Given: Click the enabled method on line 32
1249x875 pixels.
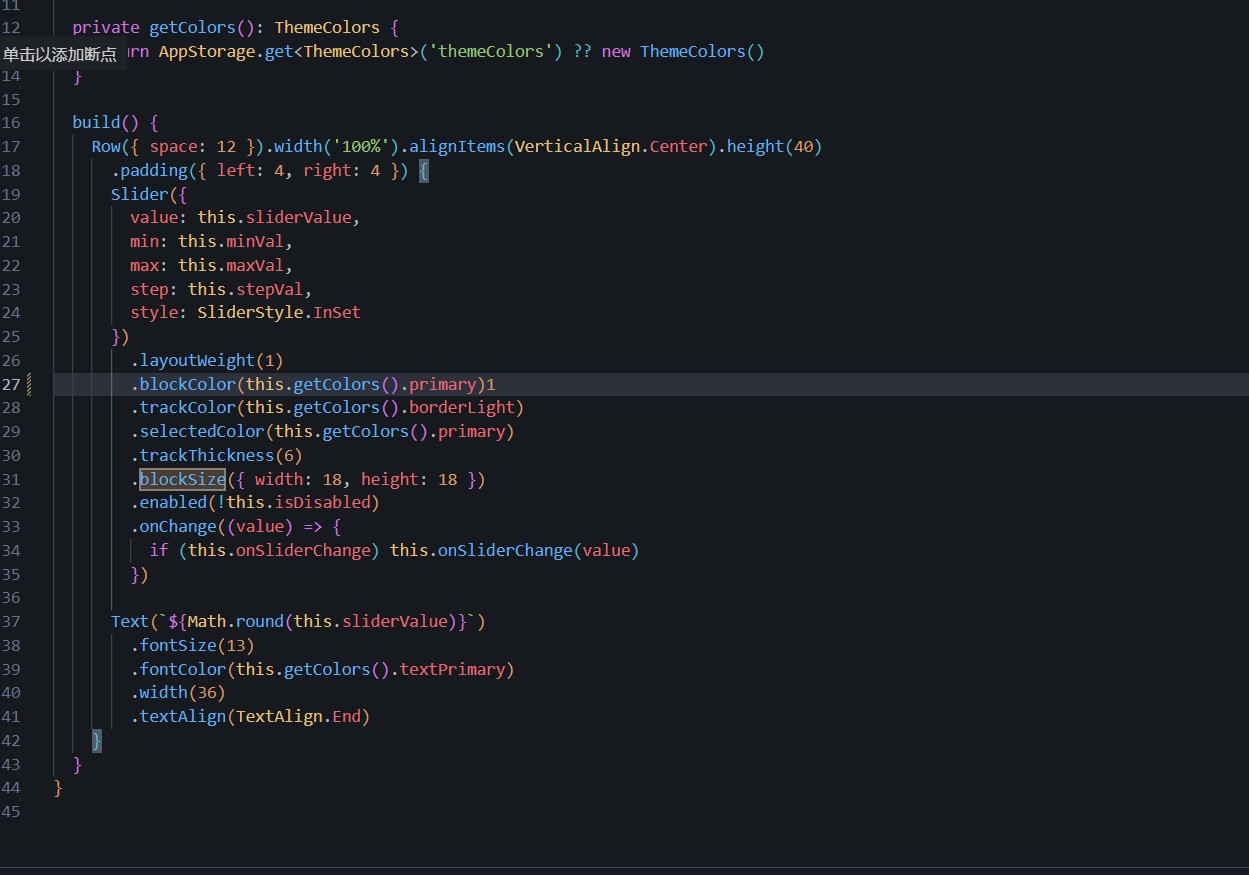Looking at the screenshot, I should 173,502.
